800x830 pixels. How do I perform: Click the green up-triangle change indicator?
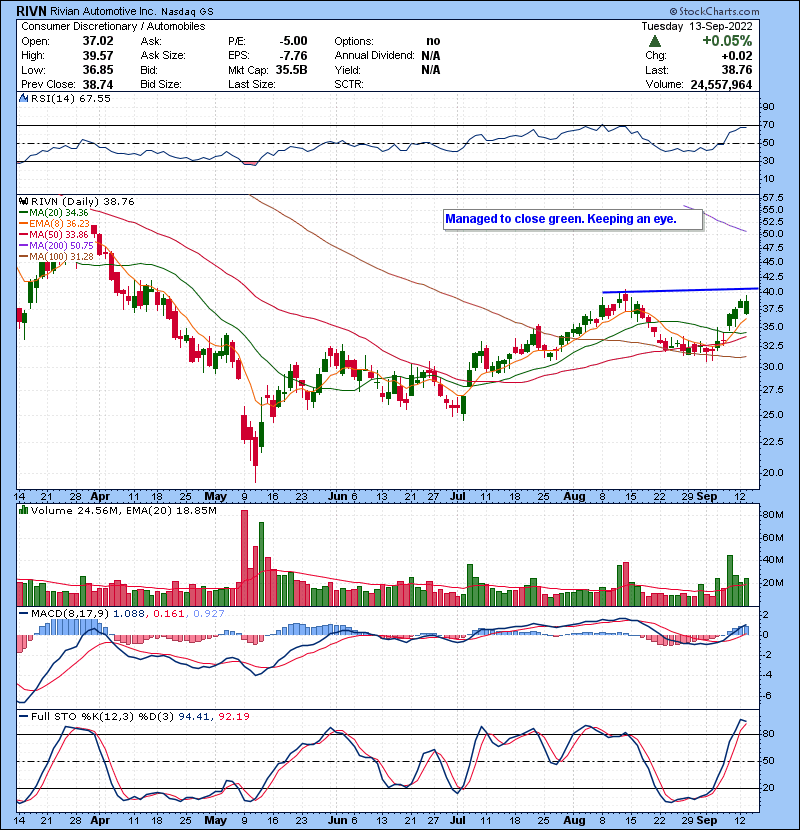[x=655, y=41]
